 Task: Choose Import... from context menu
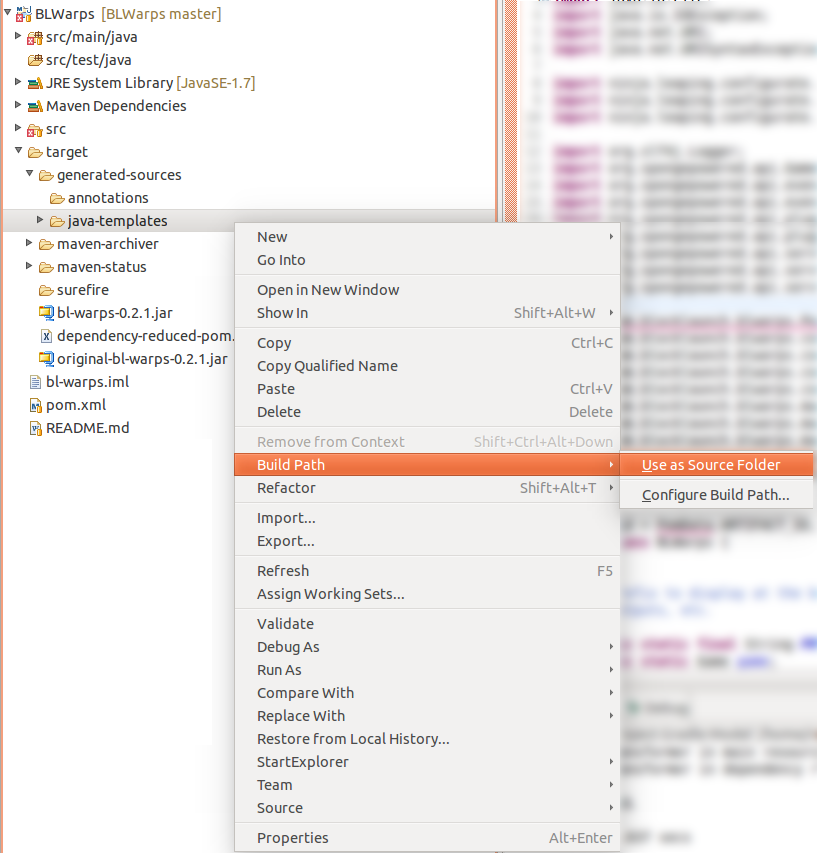427,518
